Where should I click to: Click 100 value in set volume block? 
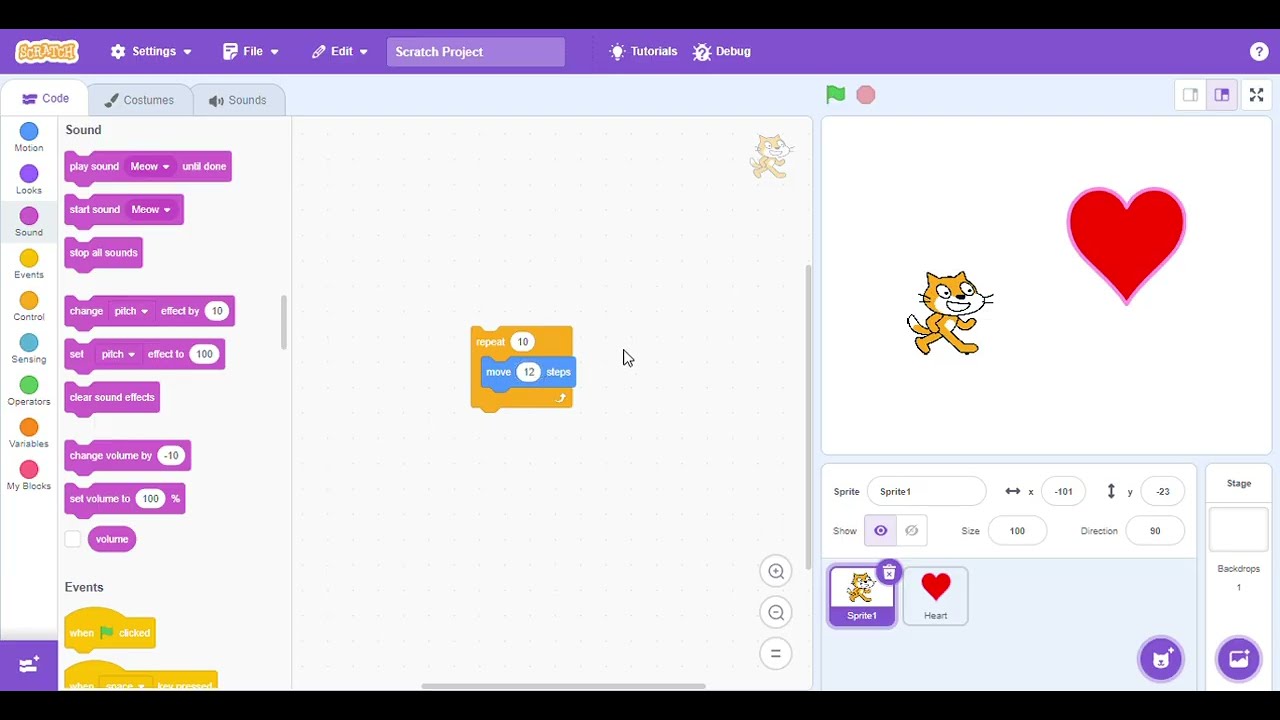pyautogui.click(x=150, y=499)
